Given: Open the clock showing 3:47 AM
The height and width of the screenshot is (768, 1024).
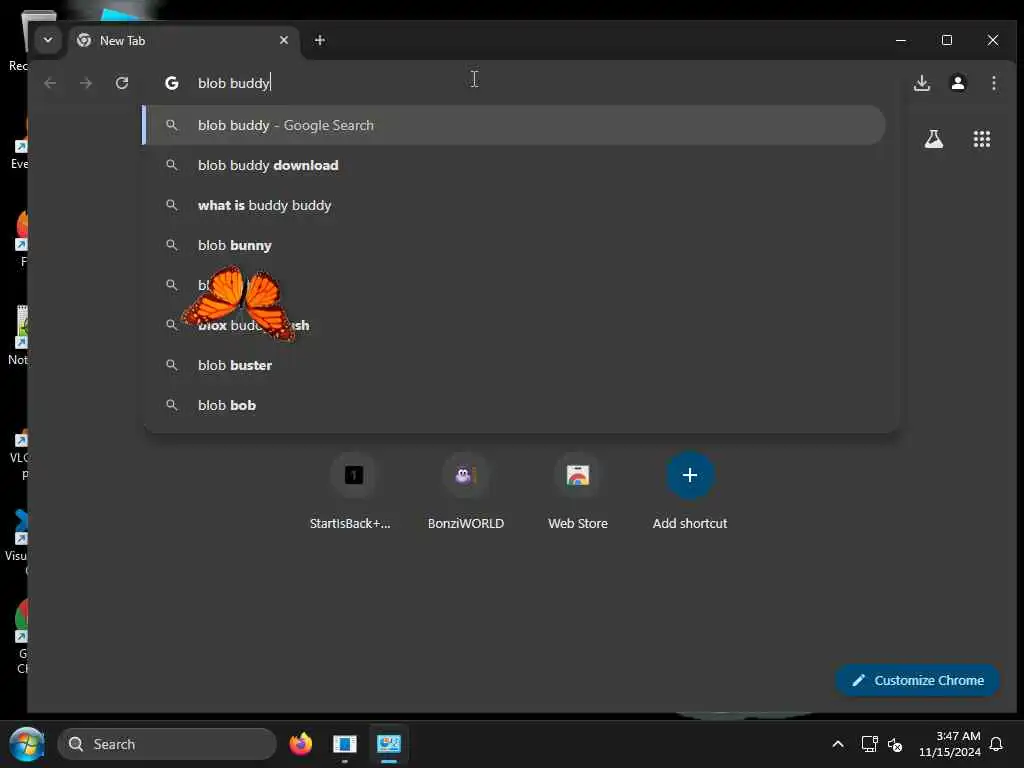Looking at the screenshot, I should [950, 744].
